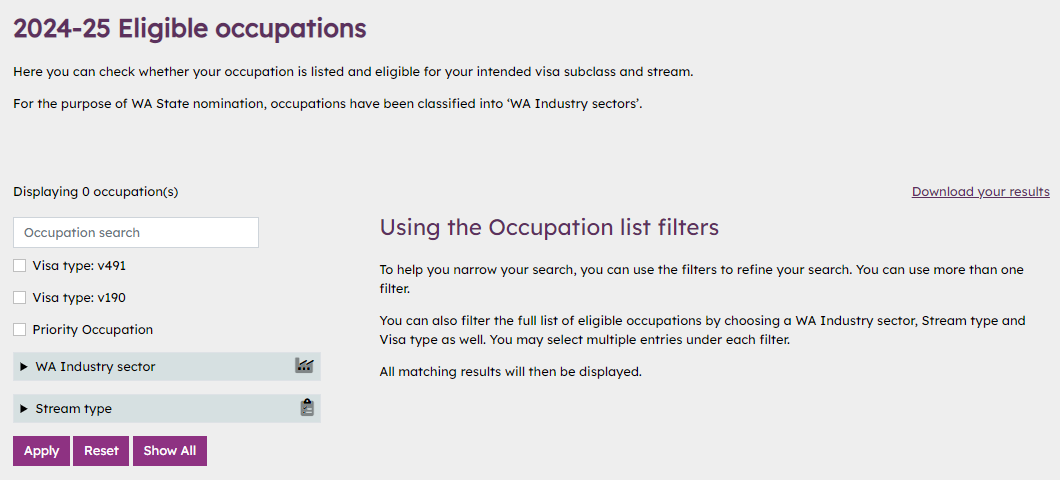Click the Show All button
The height and width of the screenshot is (480, 1060).
pyautogui.click(x=170, y=451)
